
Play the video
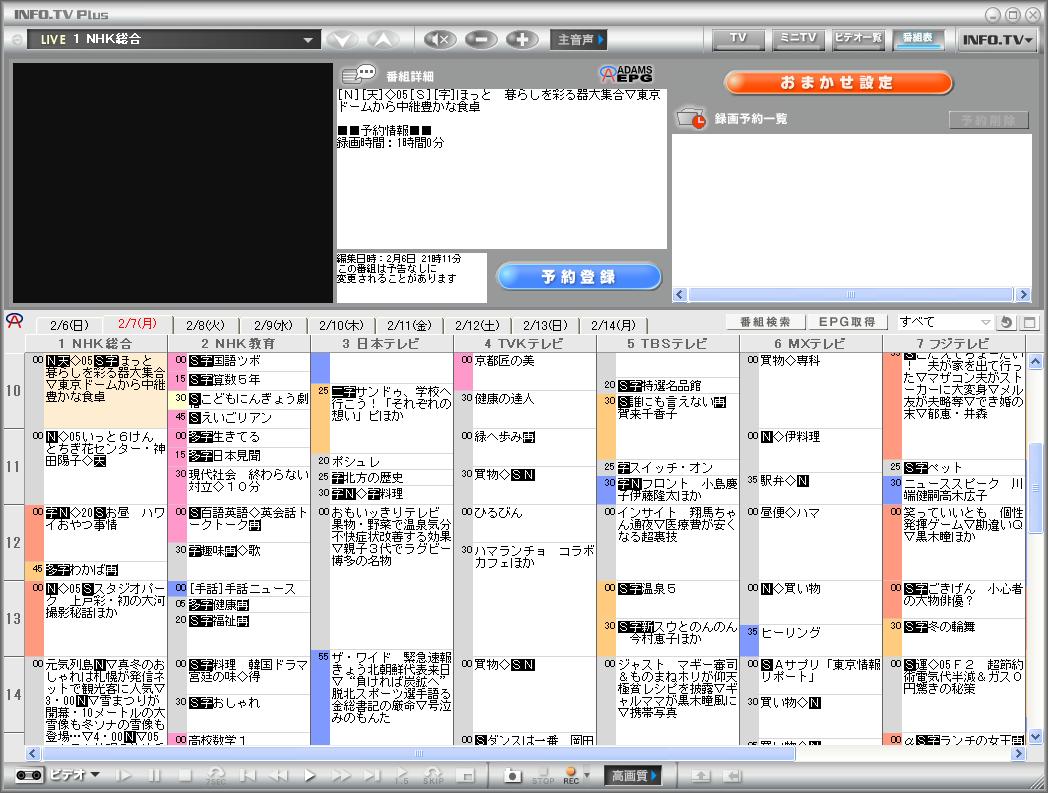tap(309, 776)
